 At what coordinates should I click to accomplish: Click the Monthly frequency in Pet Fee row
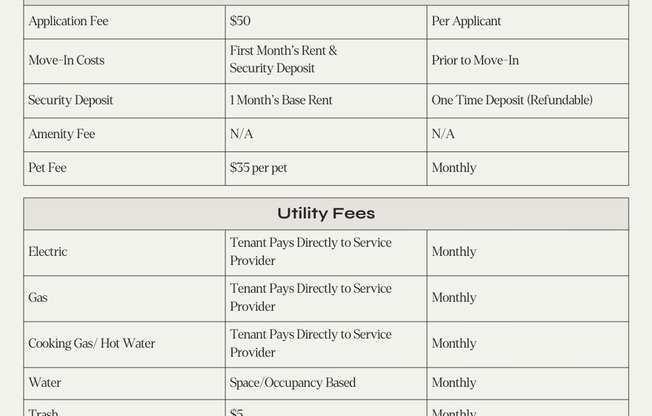point(454,168)
